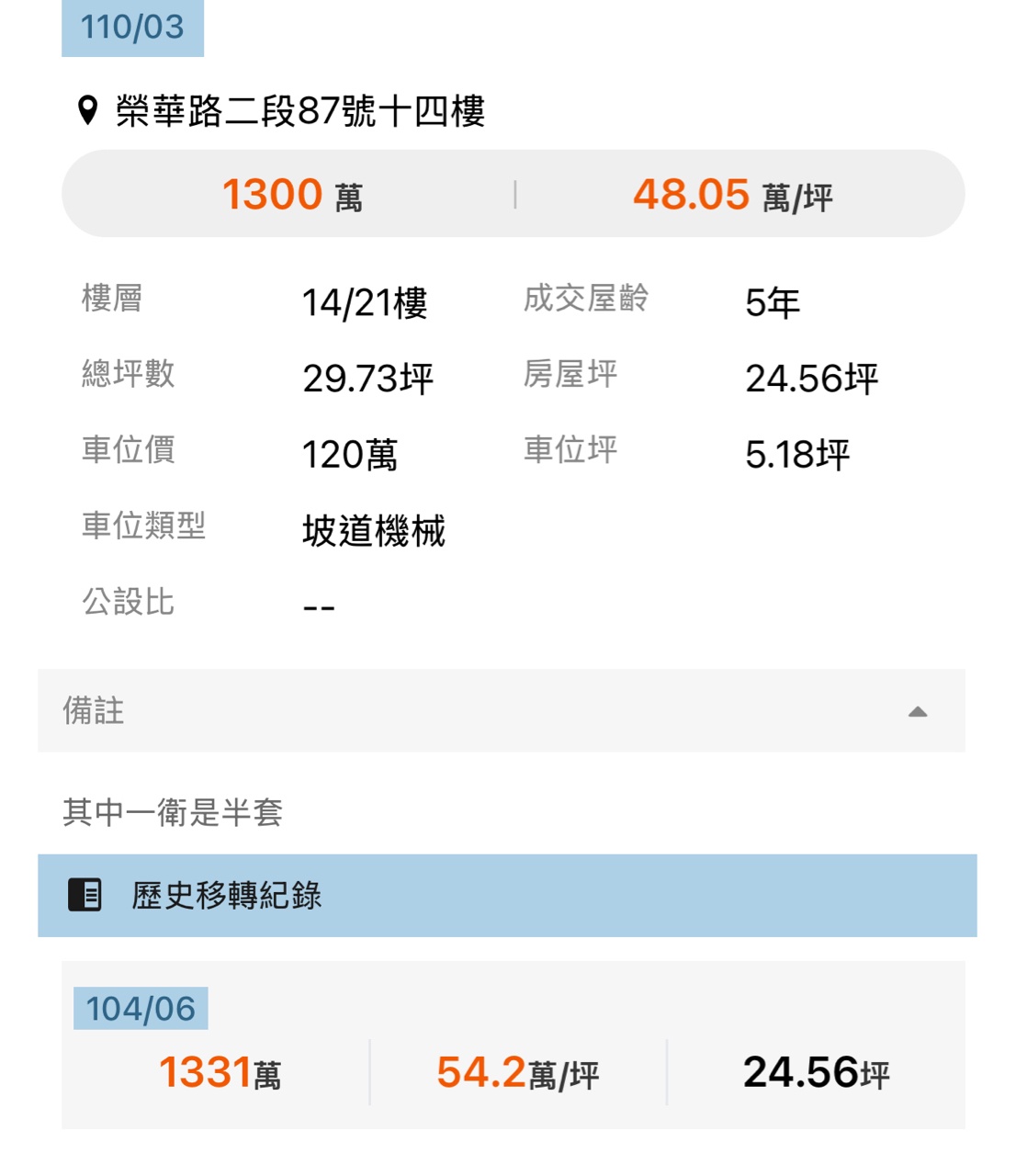Tap the 1331萬 historical price
Image resolution: width=1016 pixels, height=1176 pixels.
point(220,1072)
